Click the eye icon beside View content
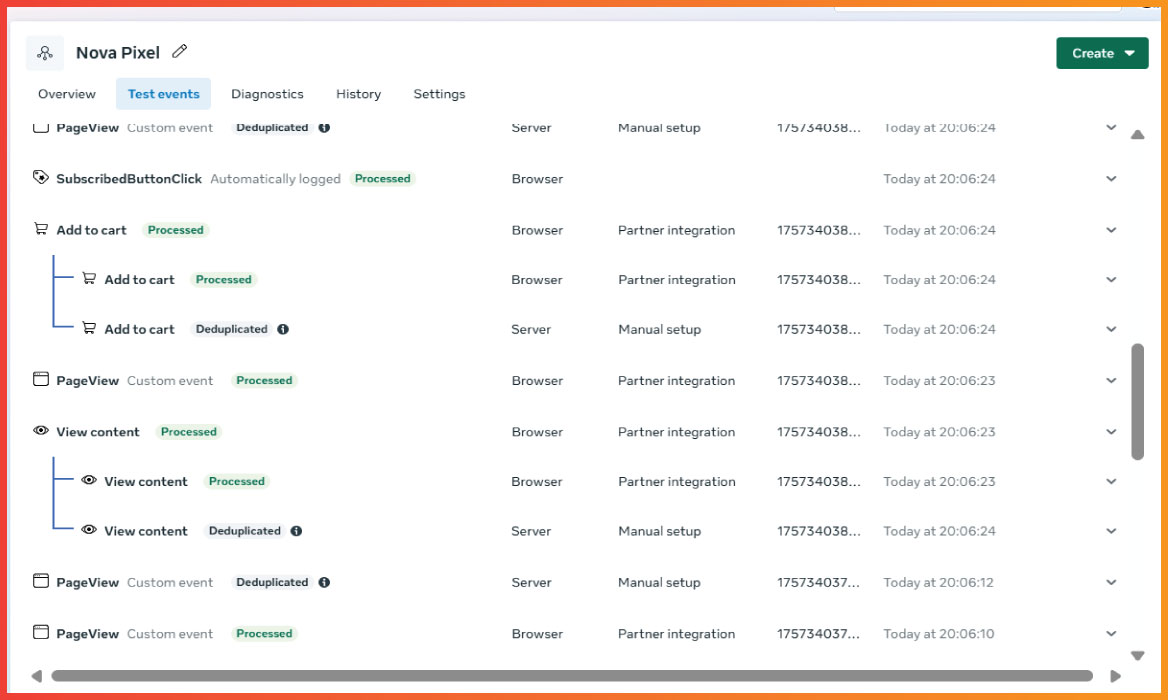This screenshot has width=1168, height=700. 41,431
